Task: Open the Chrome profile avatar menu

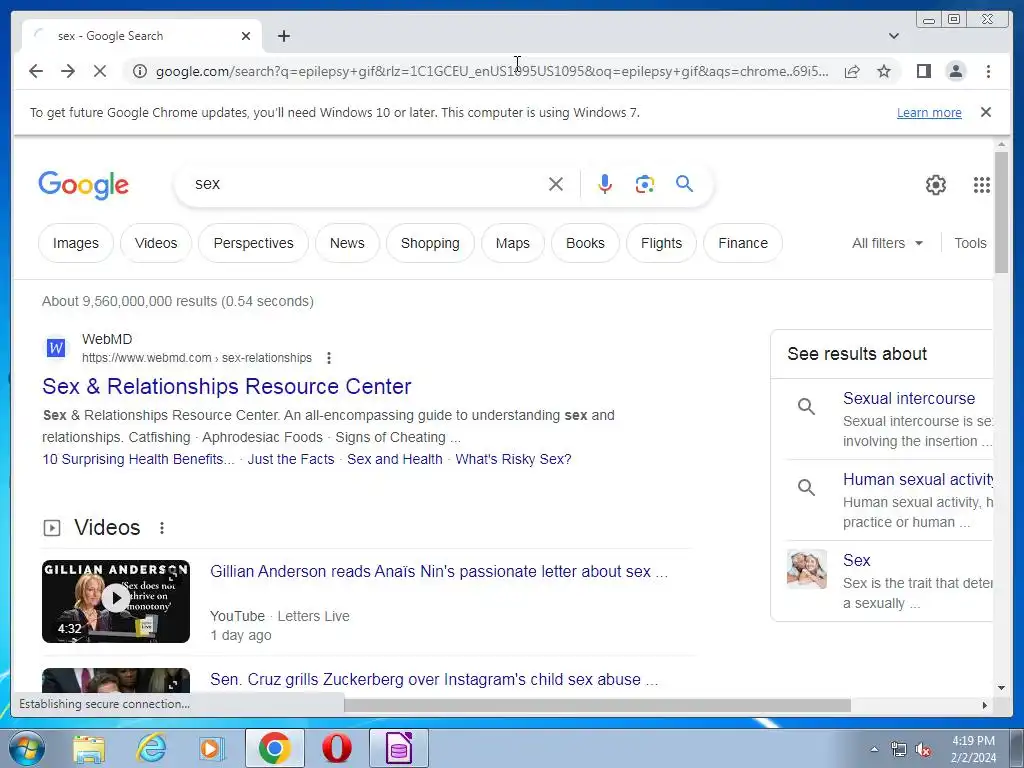Action: click(x=955, y=71)
